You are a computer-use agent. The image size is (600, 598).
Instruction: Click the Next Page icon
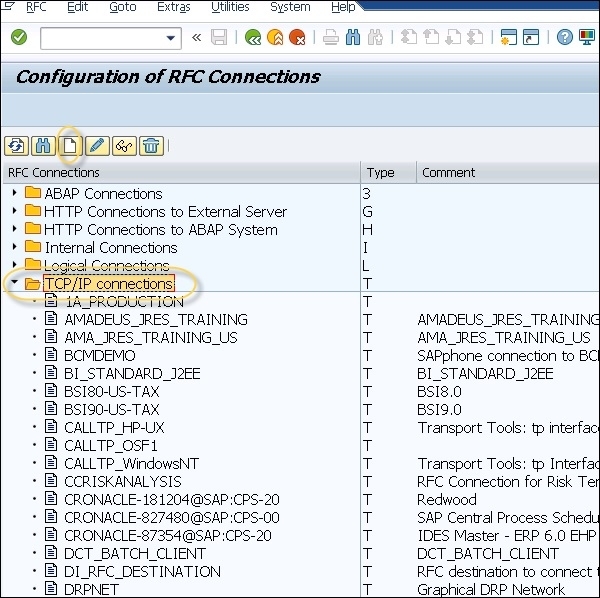click(x=453, y=37)
